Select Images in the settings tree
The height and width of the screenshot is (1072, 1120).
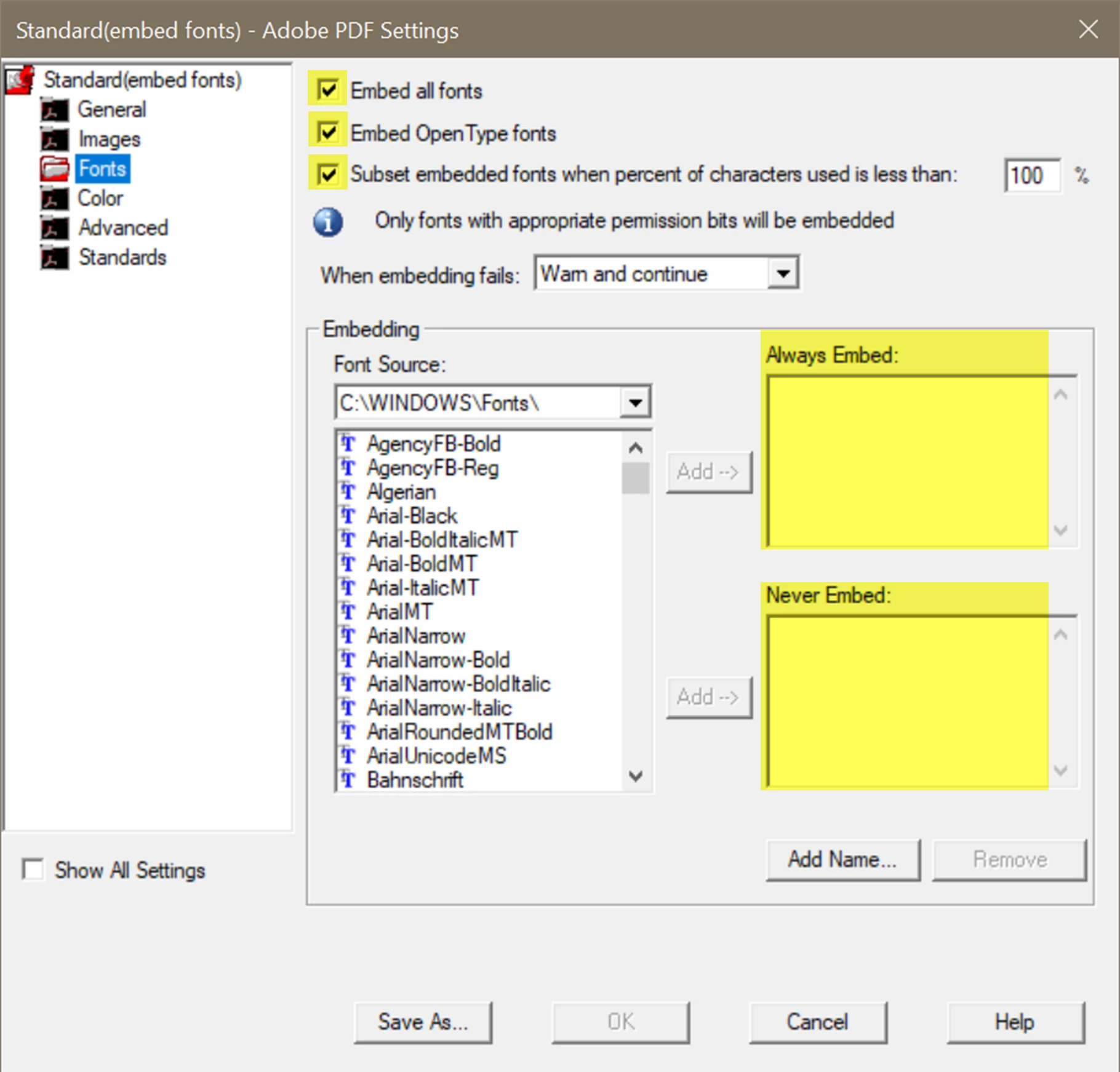(x=109, y=140)
